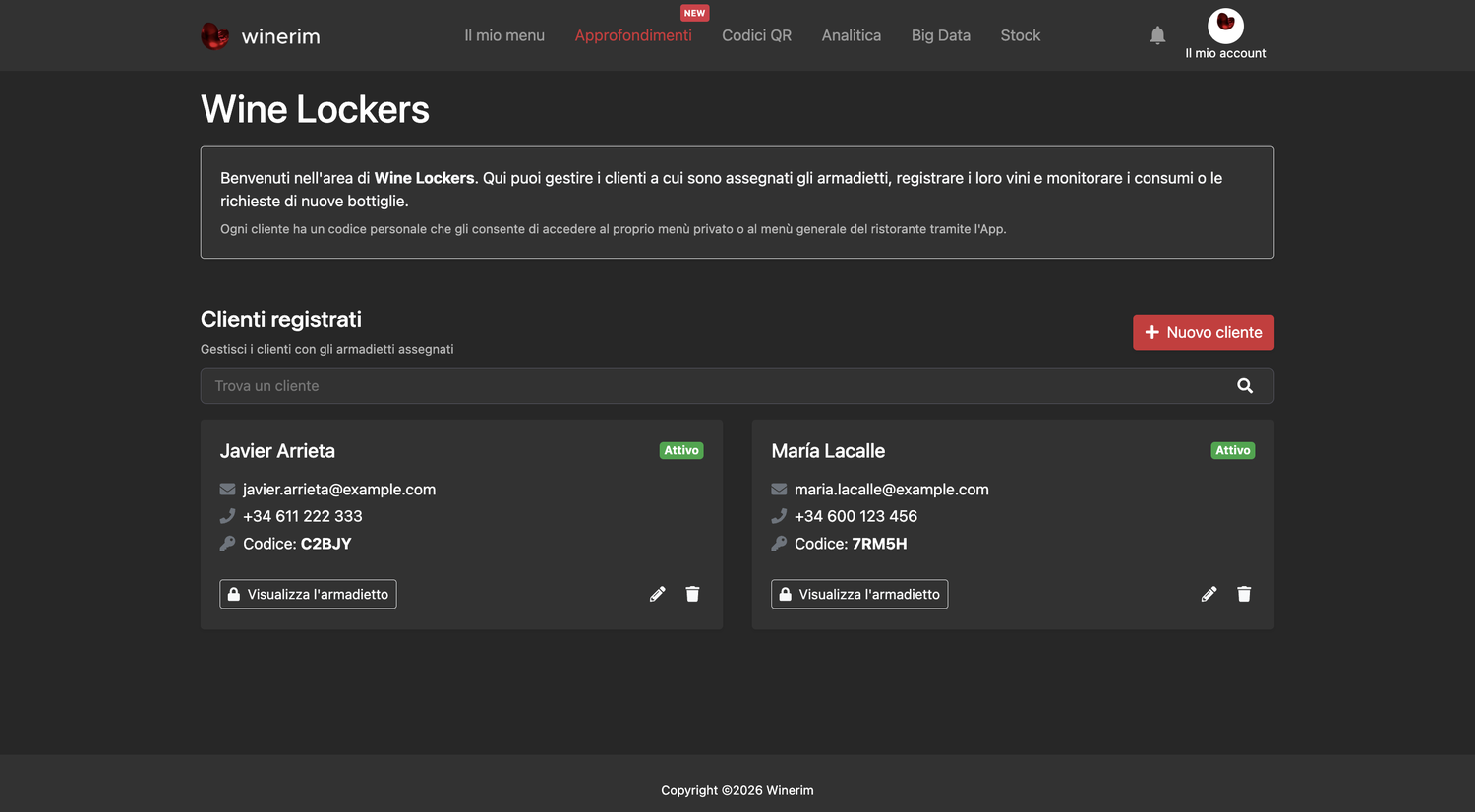Click the Clienti registrati heading
Screen dimensions: 1475x812
[281, 319]
